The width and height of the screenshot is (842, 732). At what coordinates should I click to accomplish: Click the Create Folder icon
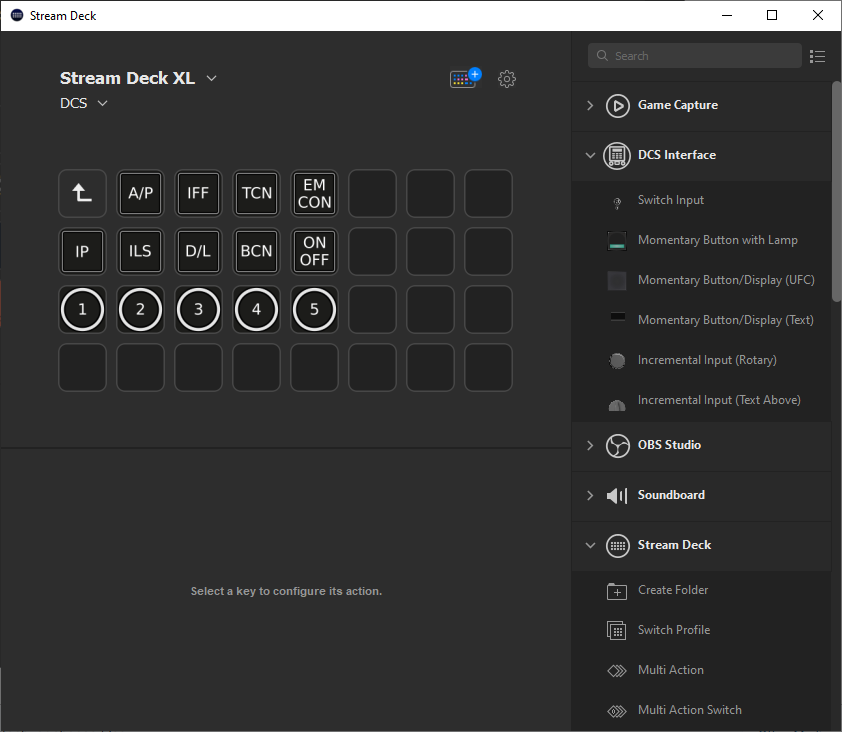tap(617, 591)
